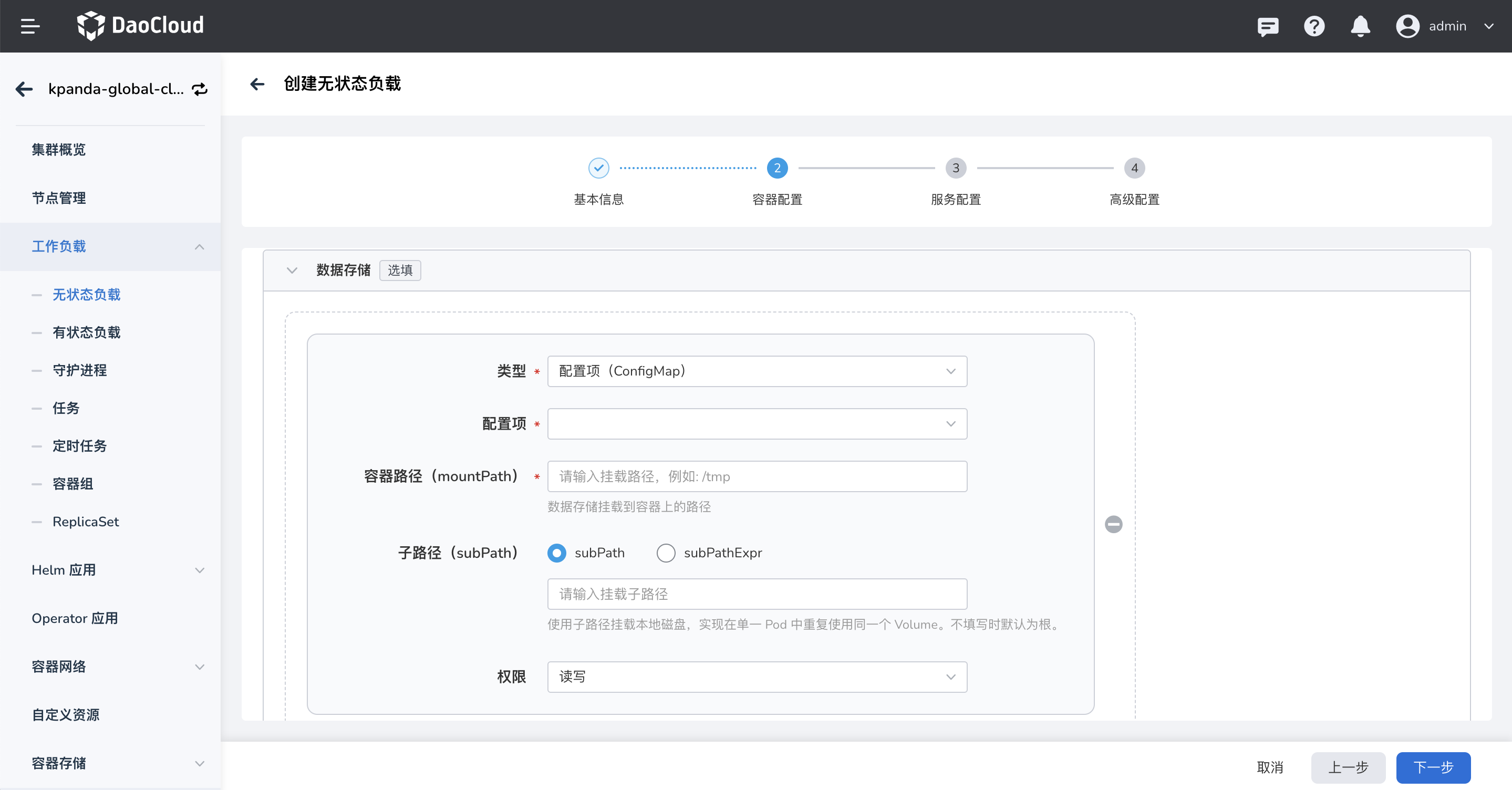Click the cluster switch icon beside kpanda-global-cl
The image size is (1512, 790).
click(200, 89)
